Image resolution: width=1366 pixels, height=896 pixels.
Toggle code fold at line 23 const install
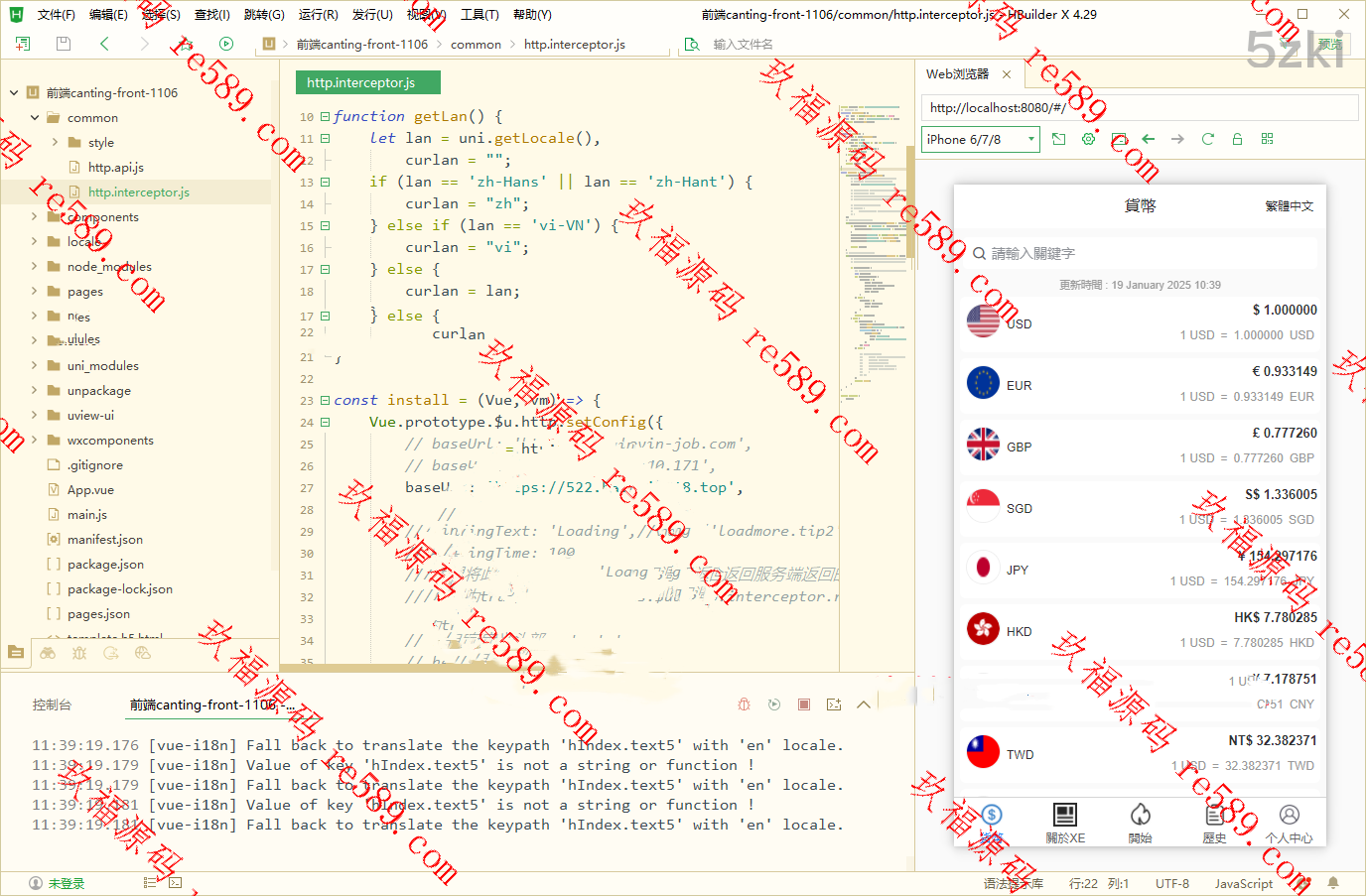tap(325, 401)
